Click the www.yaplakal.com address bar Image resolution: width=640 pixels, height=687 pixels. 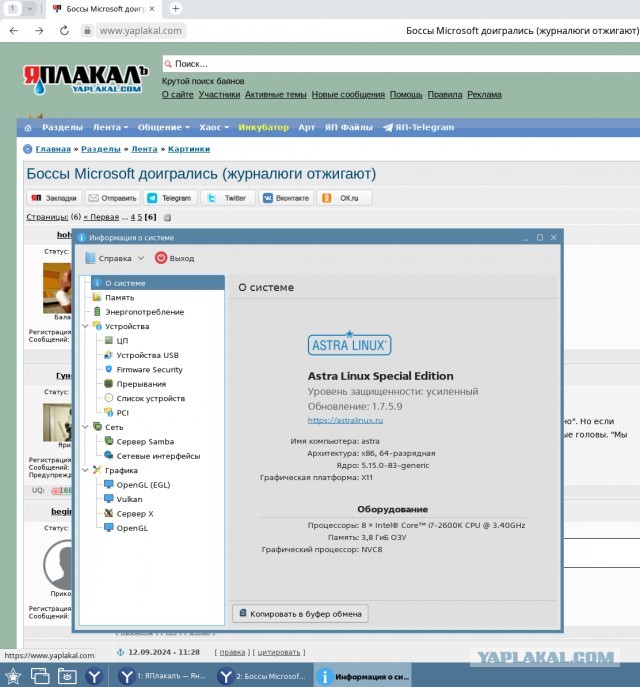(x=140, y=31)
